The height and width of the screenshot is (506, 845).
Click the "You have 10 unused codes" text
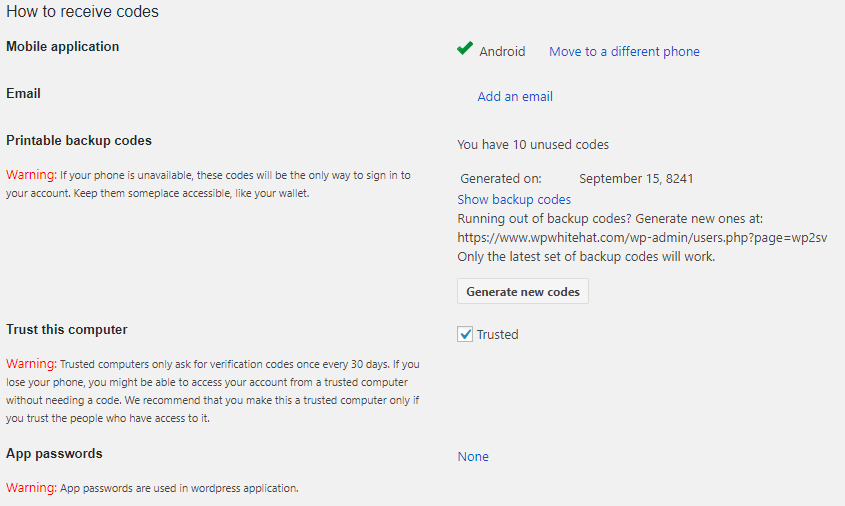point(533,145)
